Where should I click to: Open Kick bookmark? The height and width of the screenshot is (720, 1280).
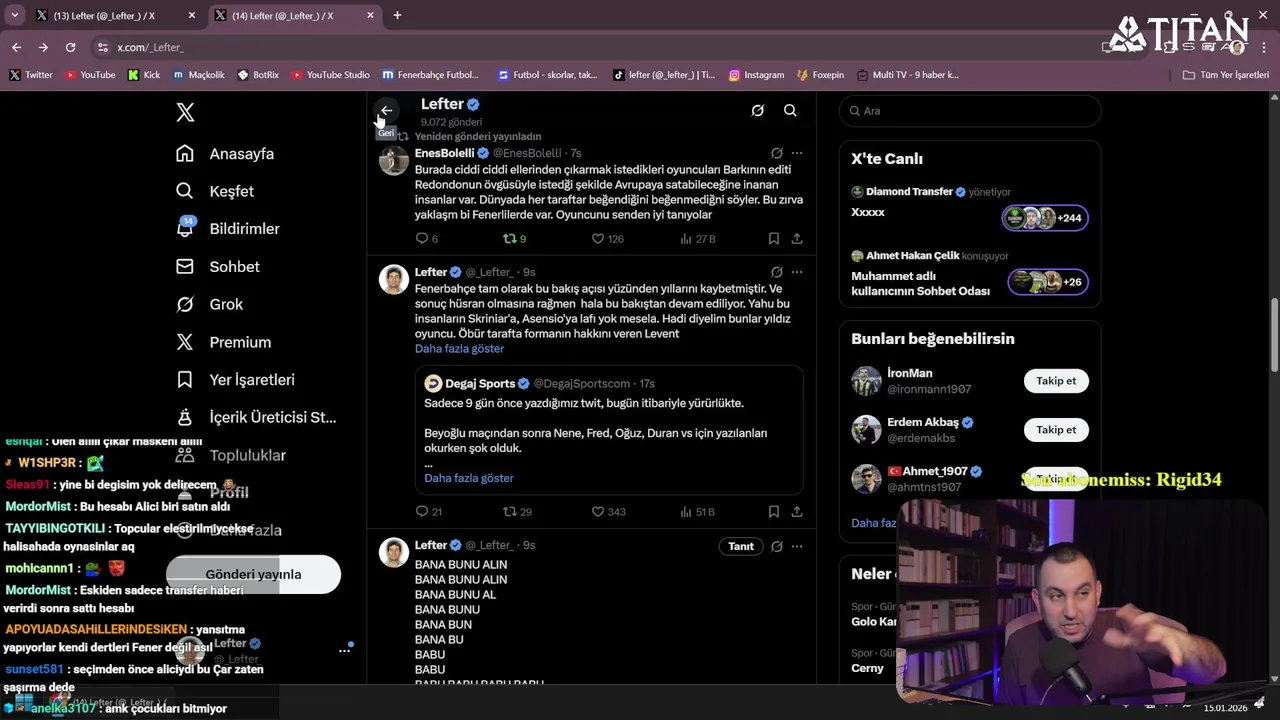pyautogui.click(x=144, y=75)
